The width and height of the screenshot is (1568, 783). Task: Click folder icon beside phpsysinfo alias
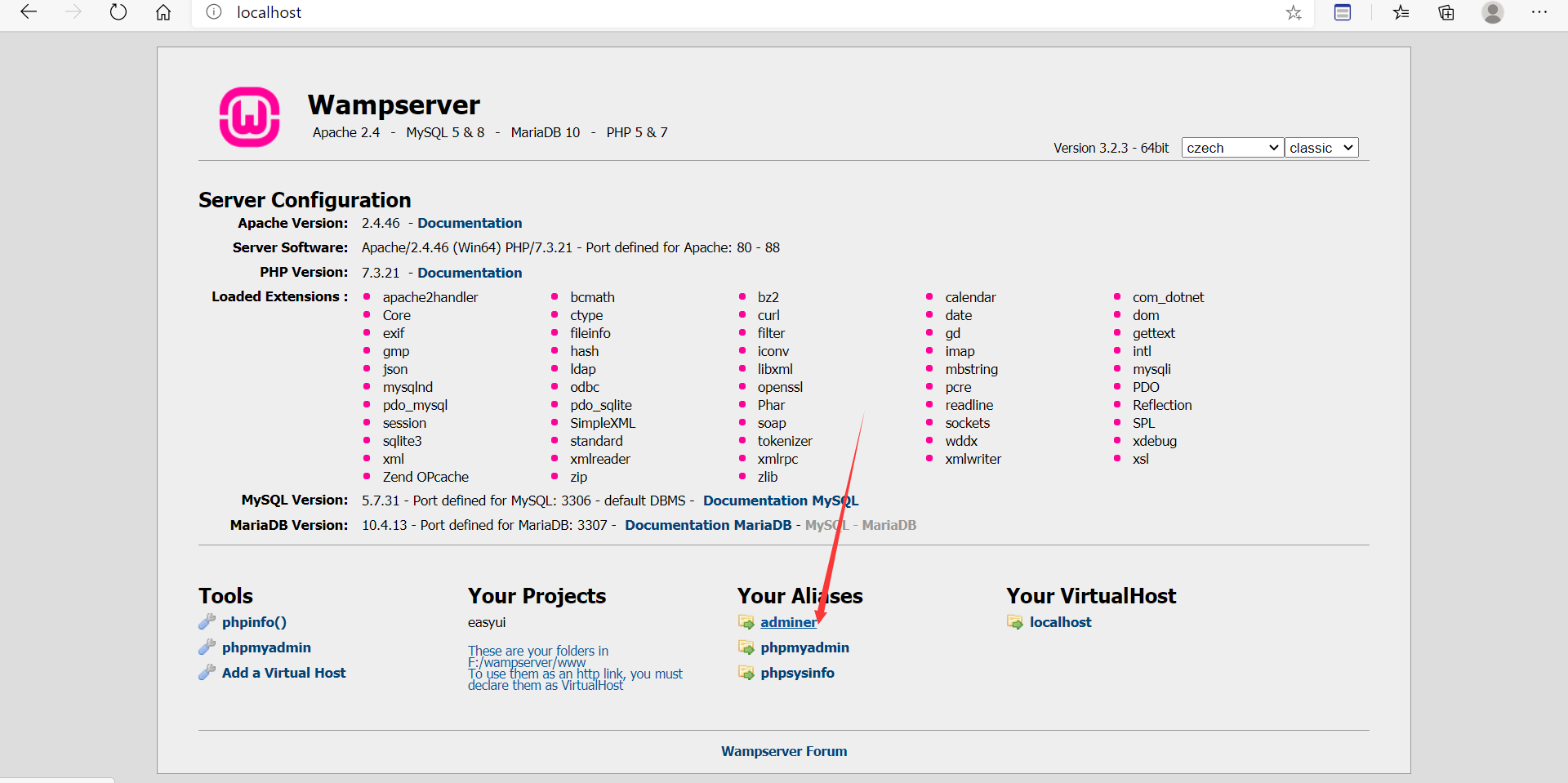(746, 673)
